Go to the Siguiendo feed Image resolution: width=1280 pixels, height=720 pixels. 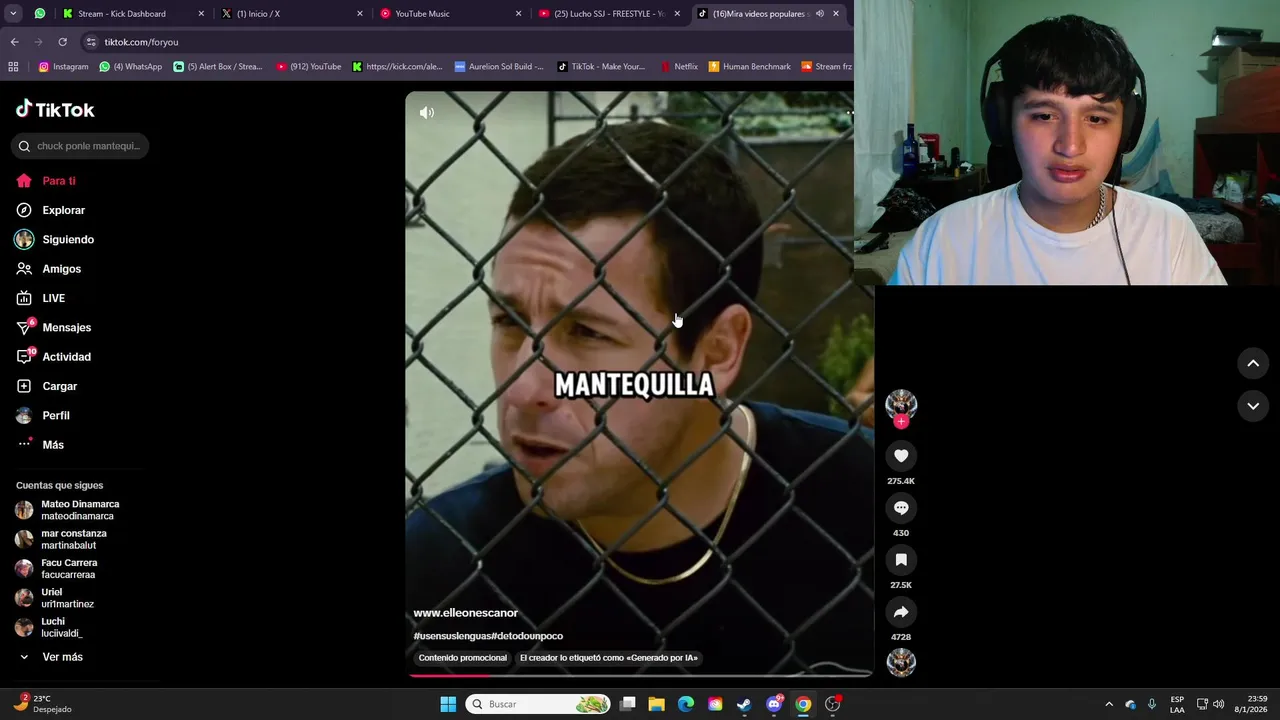[55, 240]
